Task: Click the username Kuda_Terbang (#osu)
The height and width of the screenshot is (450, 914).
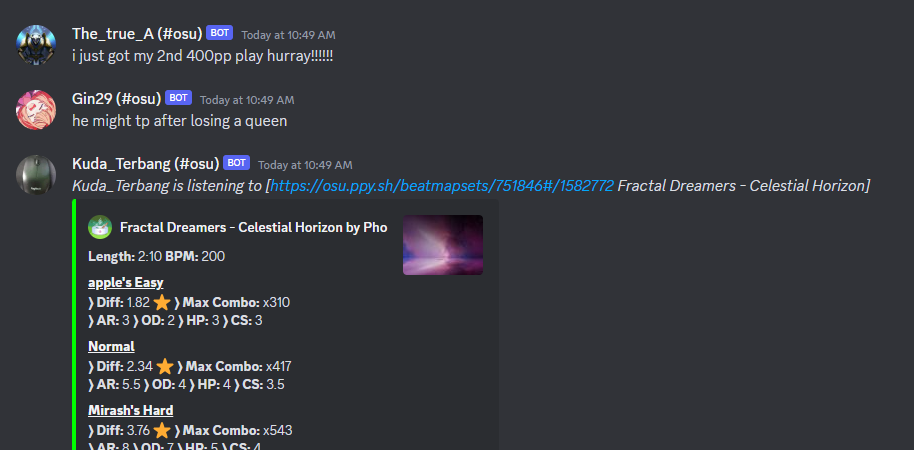Action: click(146, 164)
